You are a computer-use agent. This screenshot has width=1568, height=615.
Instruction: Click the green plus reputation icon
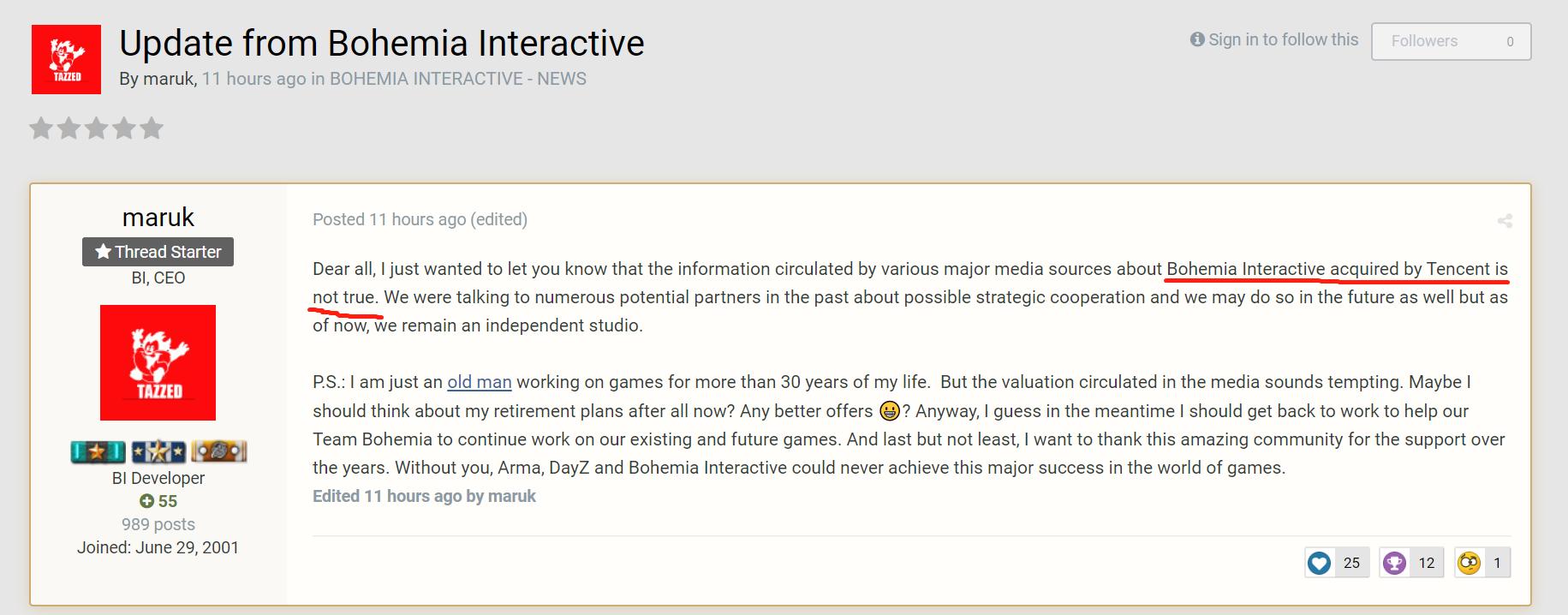coord(146,501)
